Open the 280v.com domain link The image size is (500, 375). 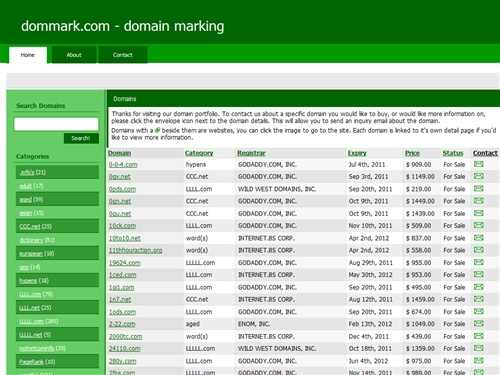[122, 361]
